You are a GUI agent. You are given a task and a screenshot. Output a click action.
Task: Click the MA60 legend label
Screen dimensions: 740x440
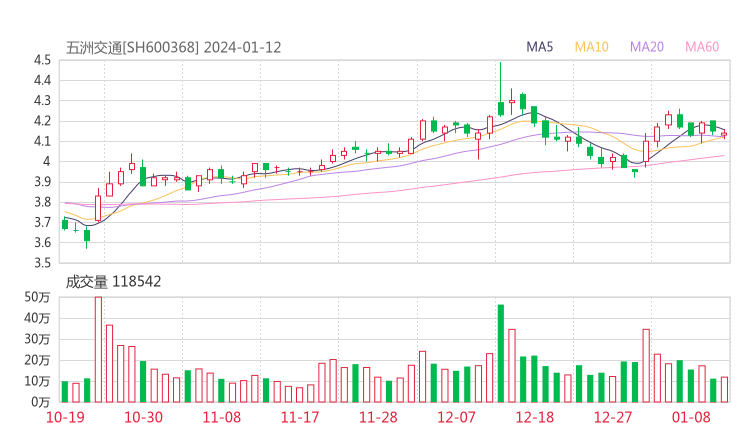click(702, 47)
